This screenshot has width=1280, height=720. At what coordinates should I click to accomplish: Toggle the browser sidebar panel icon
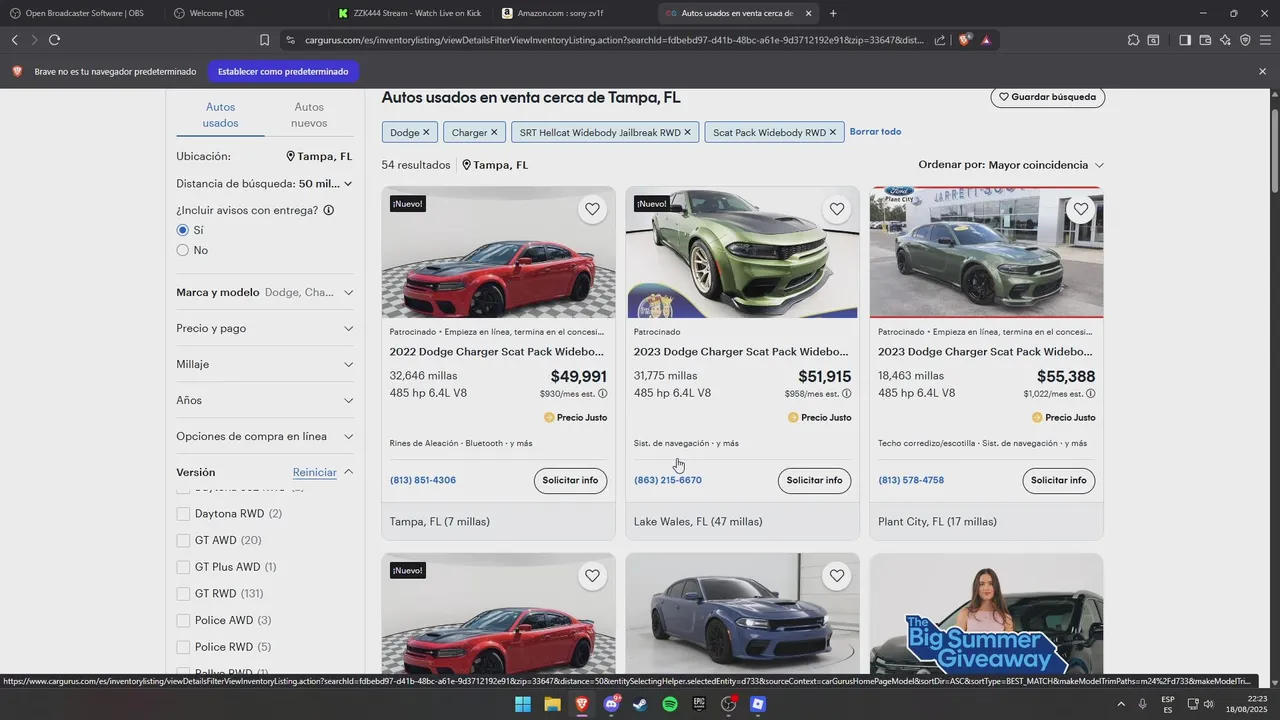(x=1185, y=40)
